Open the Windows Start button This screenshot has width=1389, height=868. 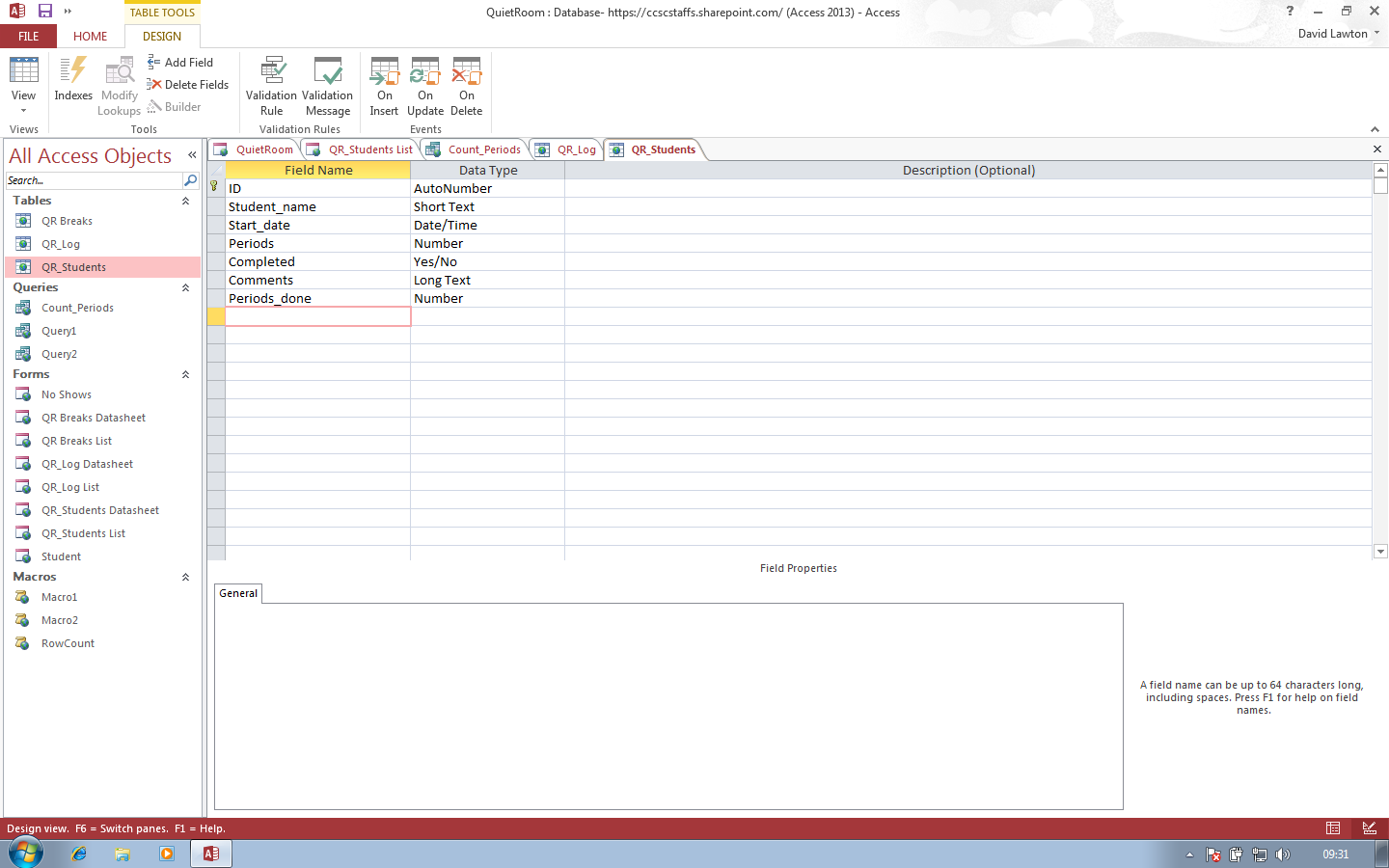(25, 854)
